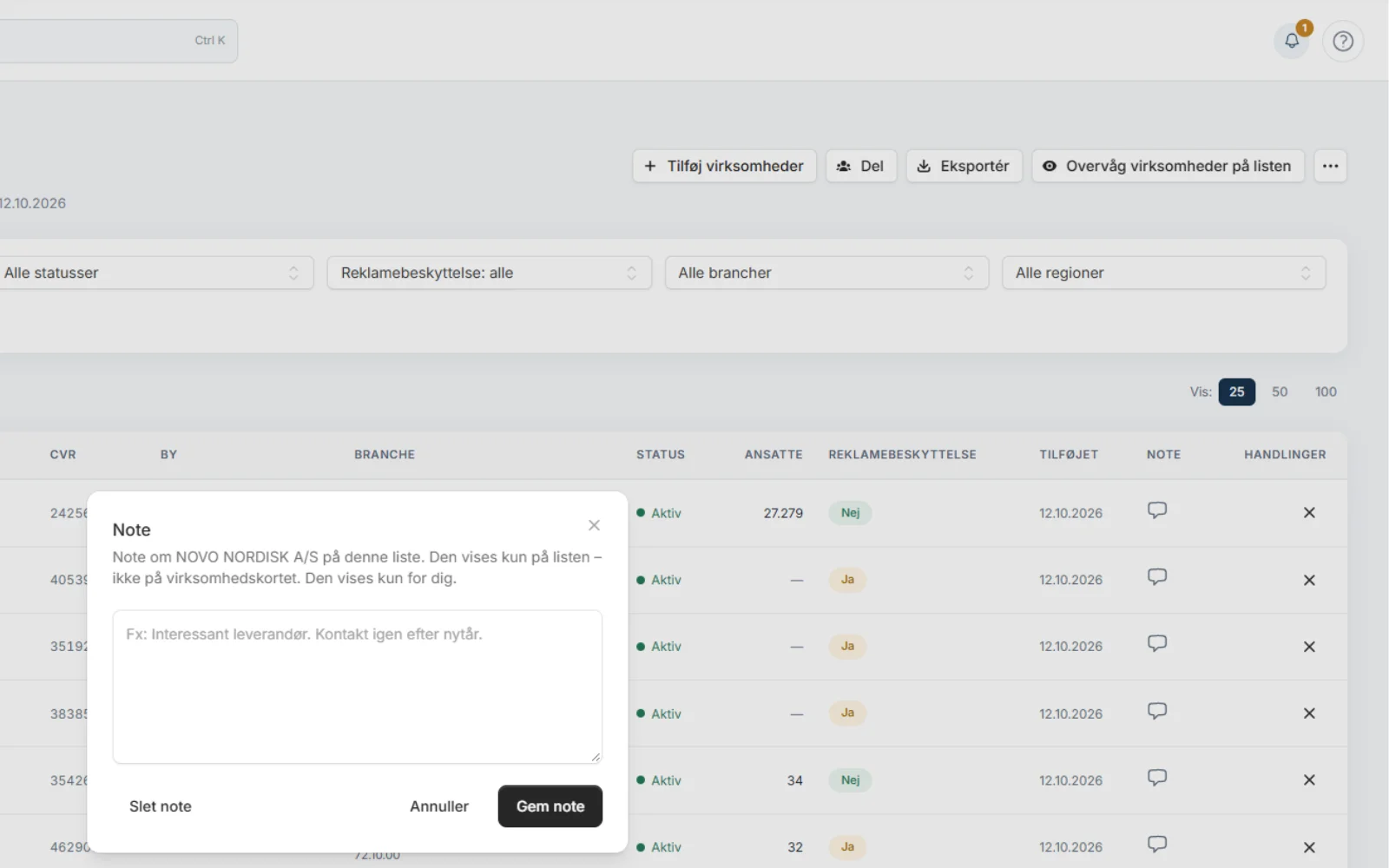This screenshot has width=1389, height=868.
Task: Show 25 results per page
Action: (x=1236, y=391)
